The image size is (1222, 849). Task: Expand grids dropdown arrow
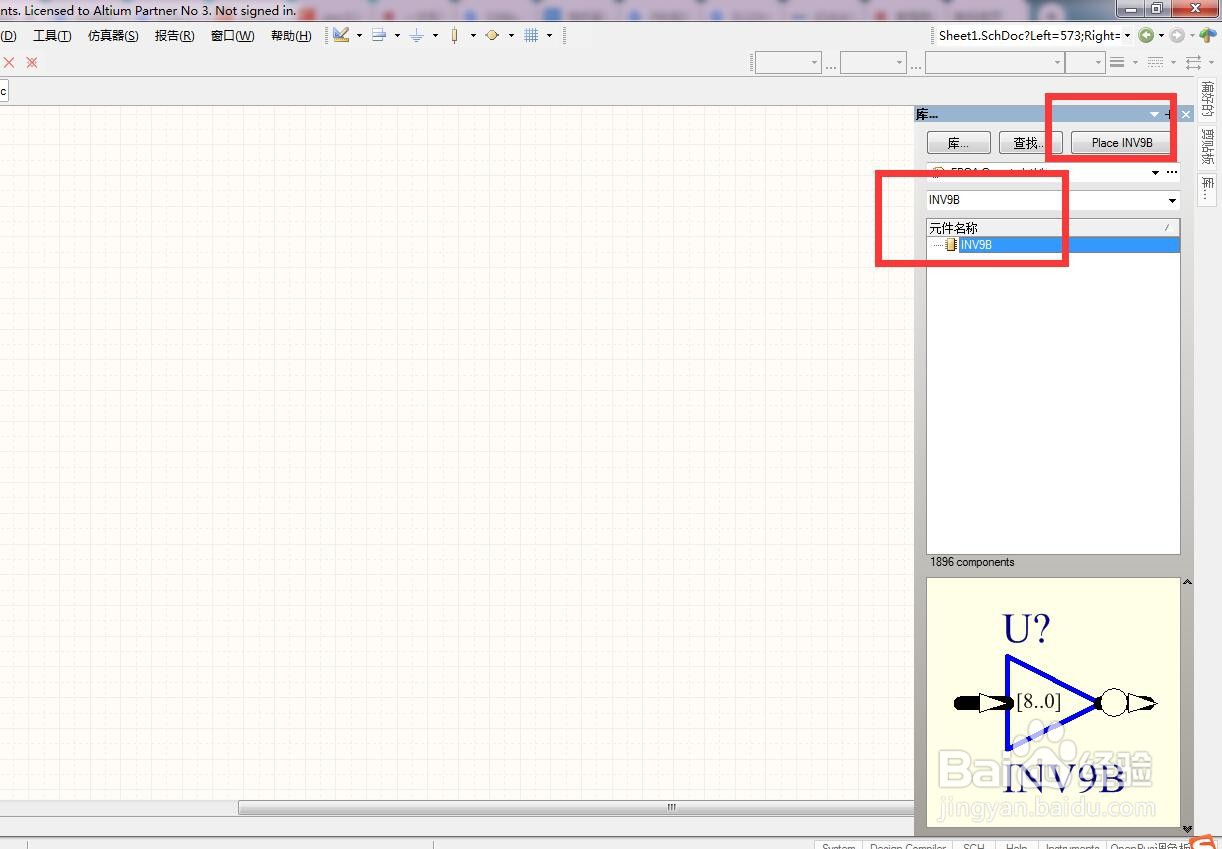point(549,35)
